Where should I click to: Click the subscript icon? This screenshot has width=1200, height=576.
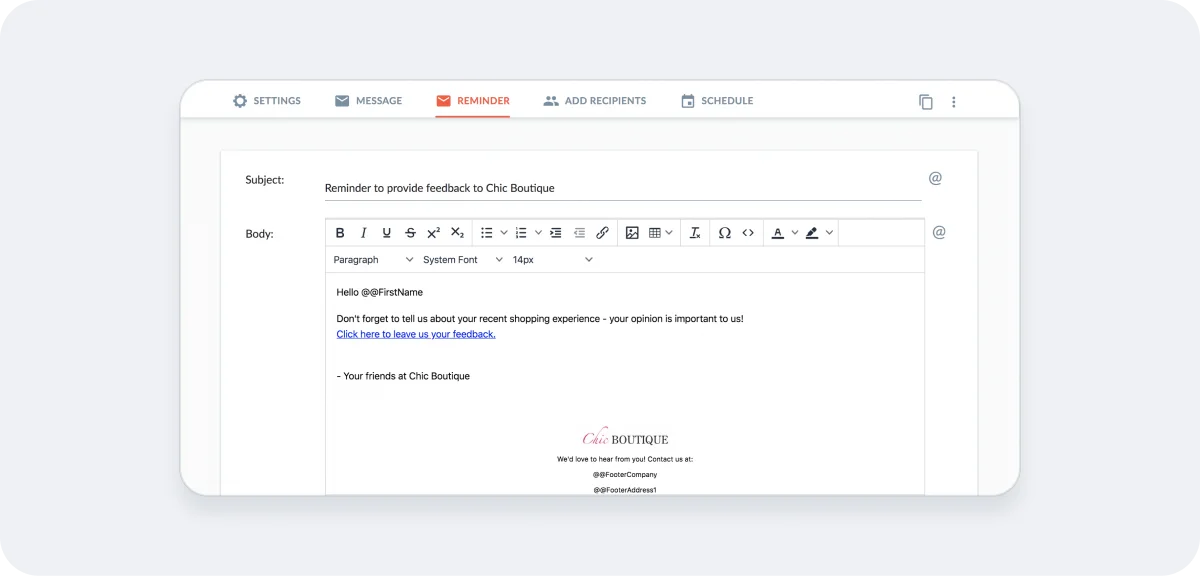(x=457, y=232)
